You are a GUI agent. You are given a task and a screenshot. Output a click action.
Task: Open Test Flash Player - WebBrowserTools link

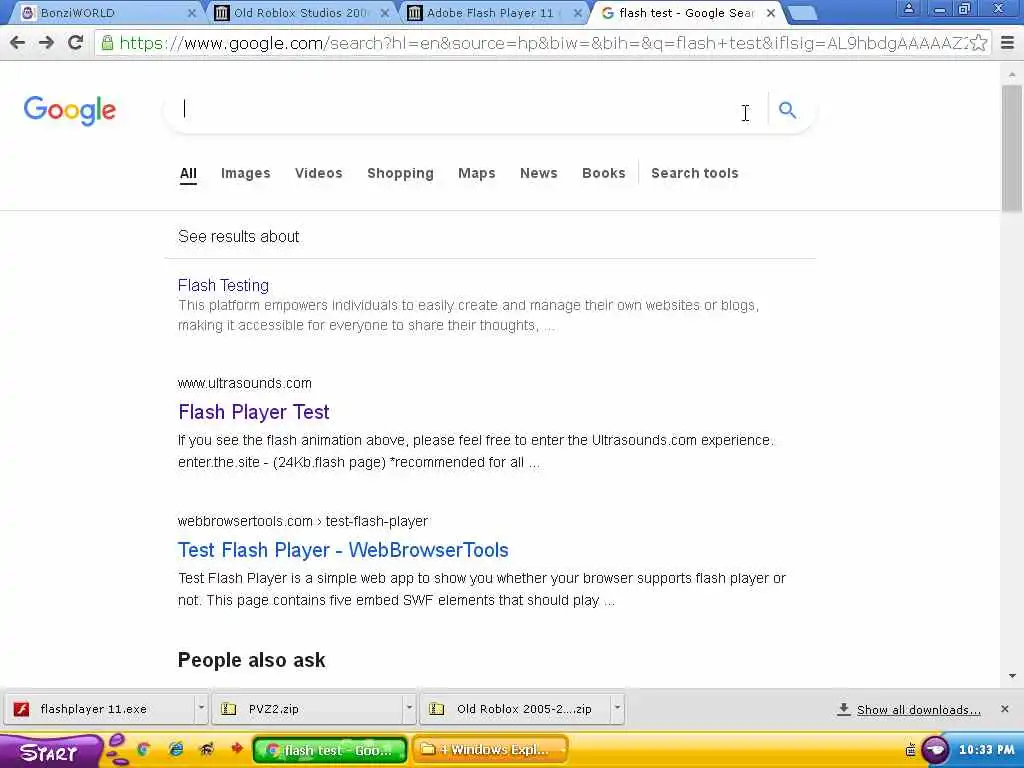[x=344, y=550]
